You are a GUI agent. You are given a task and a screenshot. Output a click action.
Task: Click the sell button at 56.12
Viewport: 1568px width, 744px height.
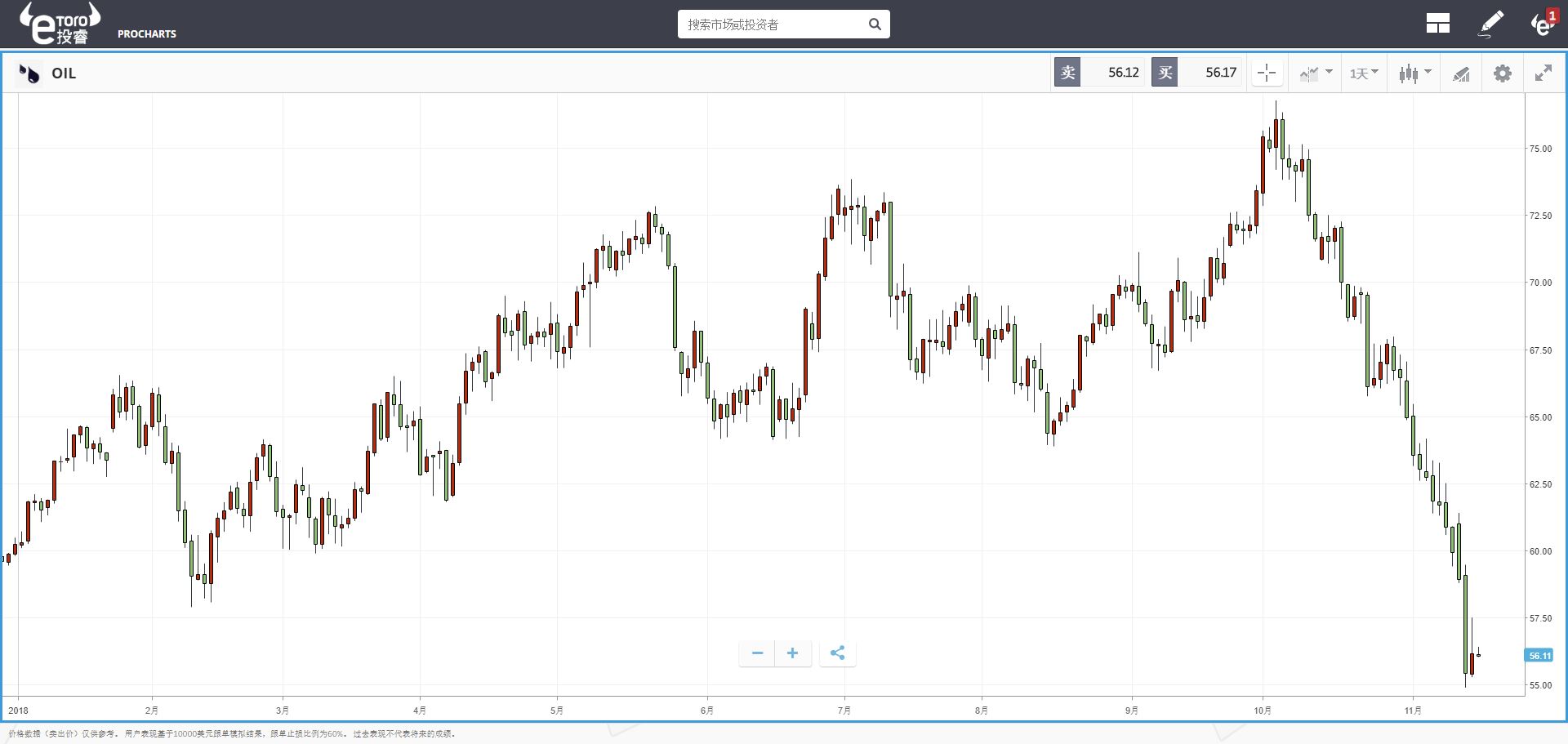1100,73
